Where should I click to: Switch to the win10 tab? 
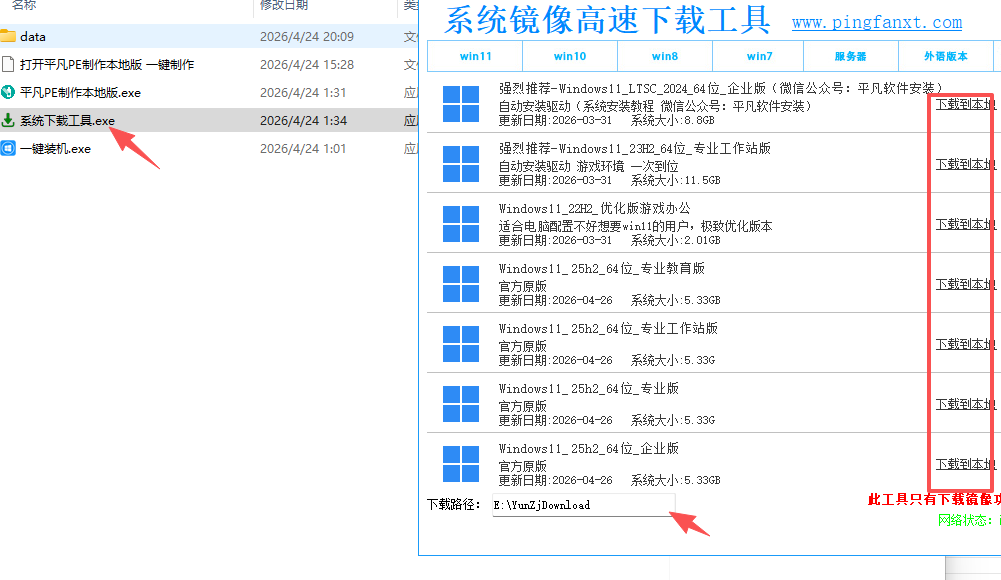tap(569, 56)
